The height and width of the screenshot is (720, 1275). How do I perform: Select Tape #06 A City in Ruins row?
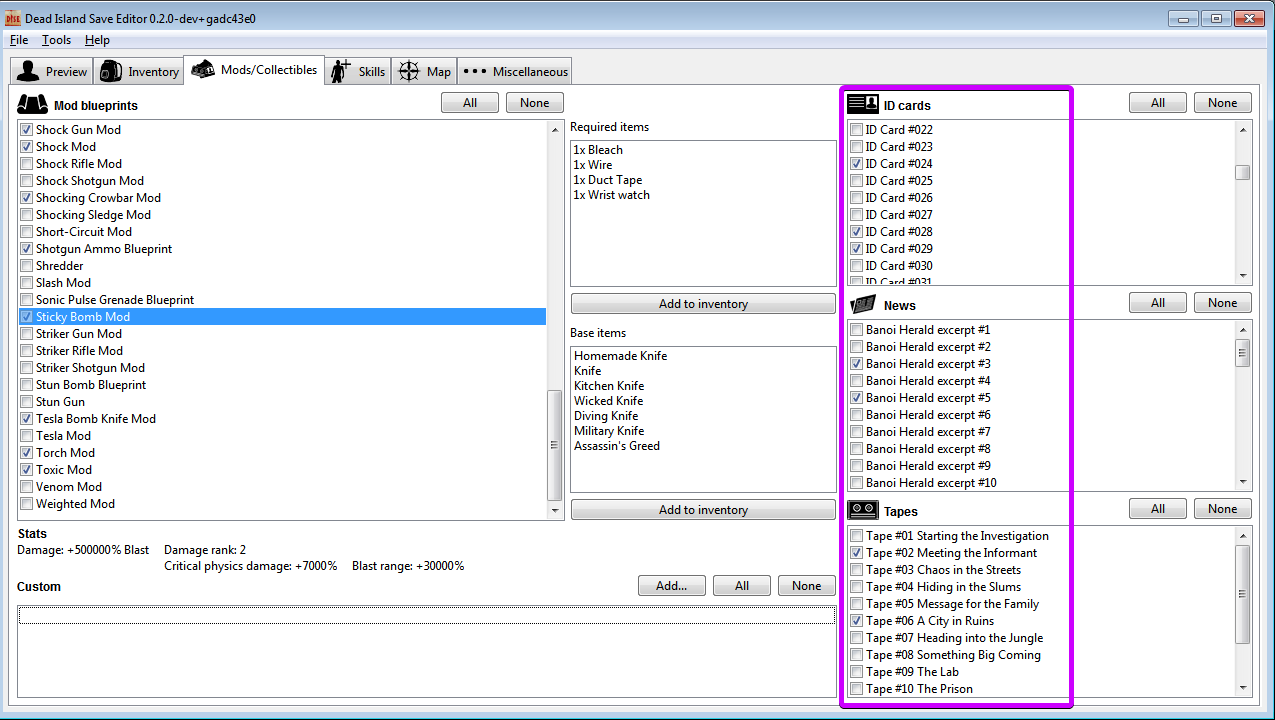click(1041, 621)
